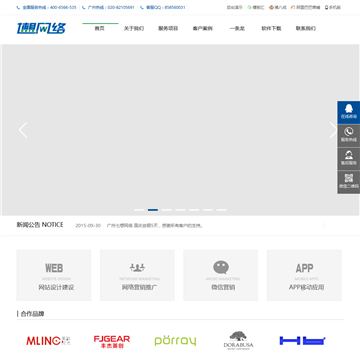Open the MLING partner brand logo
Screen dimensions: 360x360
(49, 341)
